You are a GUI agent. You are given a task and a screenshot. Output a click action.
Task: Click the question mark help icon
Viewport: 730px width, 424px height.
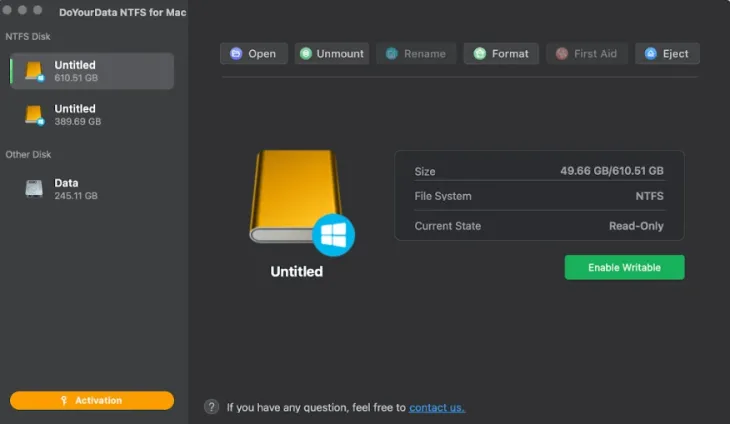(212, 407)
